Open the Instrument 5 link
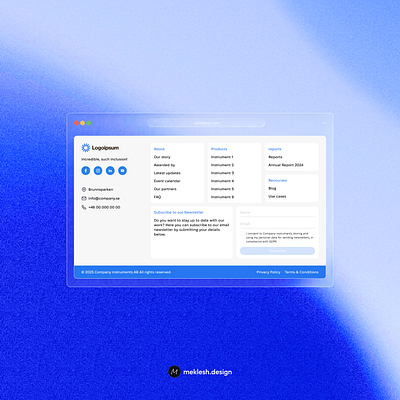The height and width of the screenshot is (400, 400). [x=222, y=189]
